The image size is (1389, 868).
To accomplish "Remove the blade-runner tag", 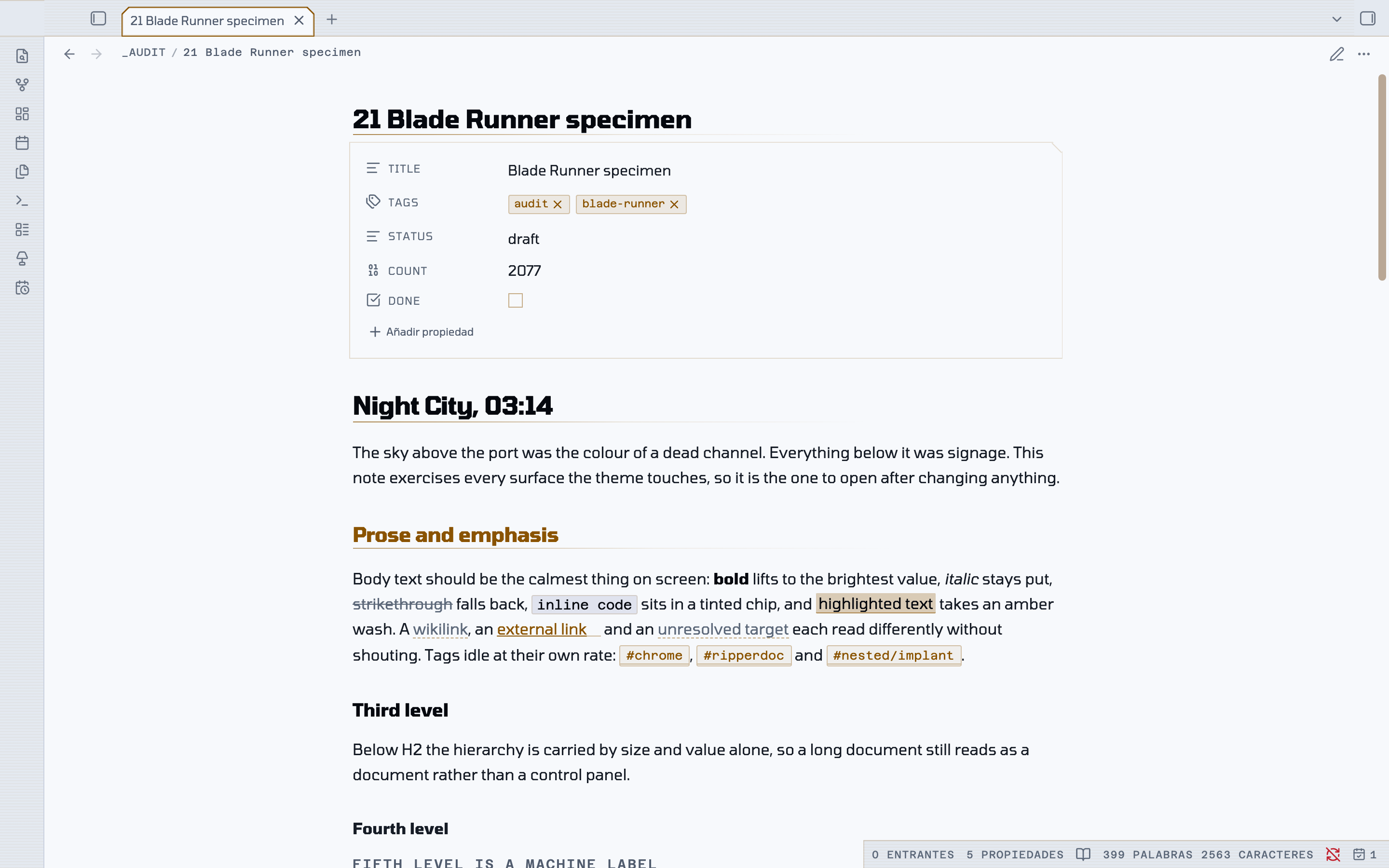I will (x=674, y=204).
